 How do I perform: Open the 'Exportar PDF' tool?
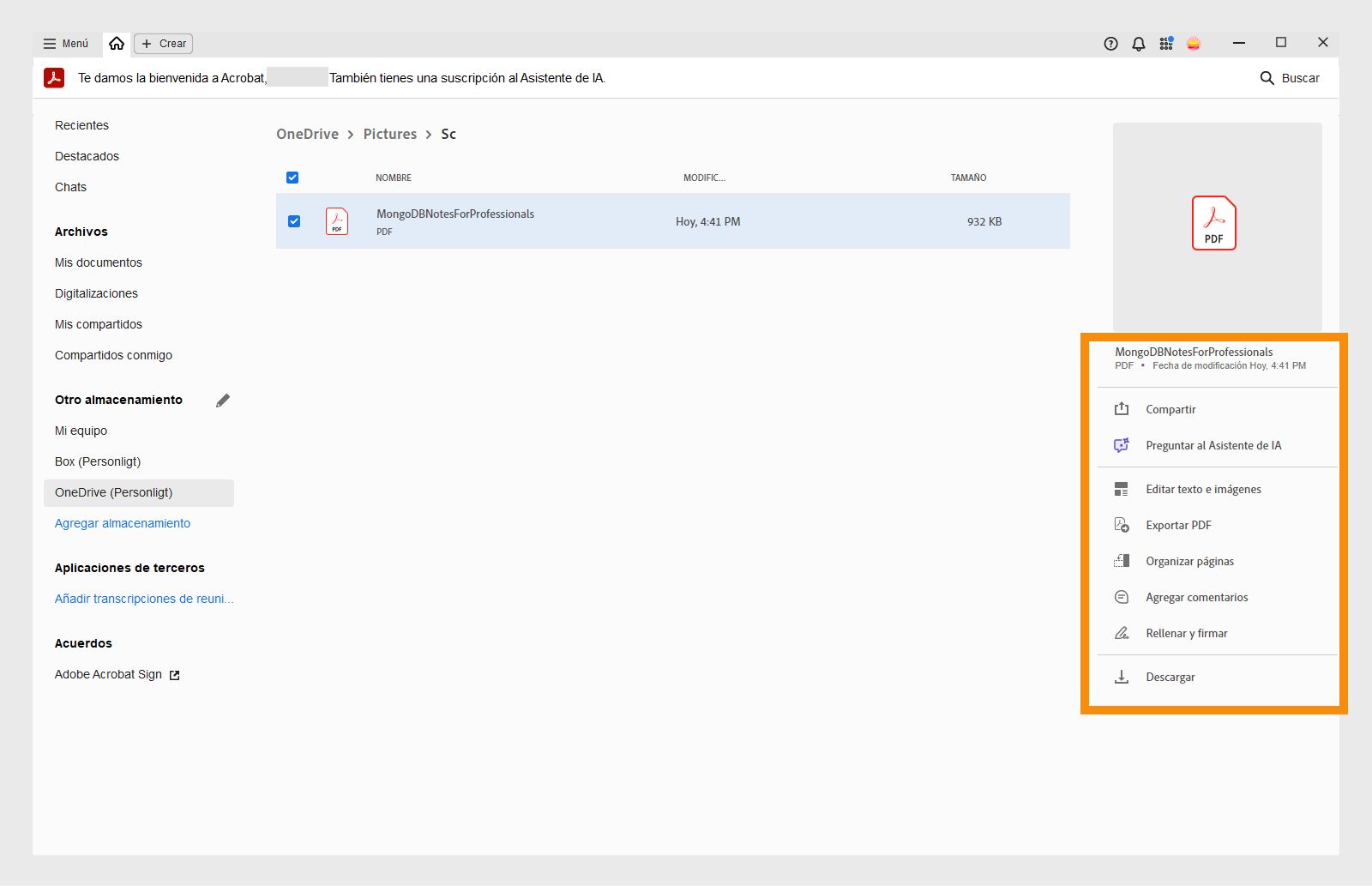[x=1179, y=524]
